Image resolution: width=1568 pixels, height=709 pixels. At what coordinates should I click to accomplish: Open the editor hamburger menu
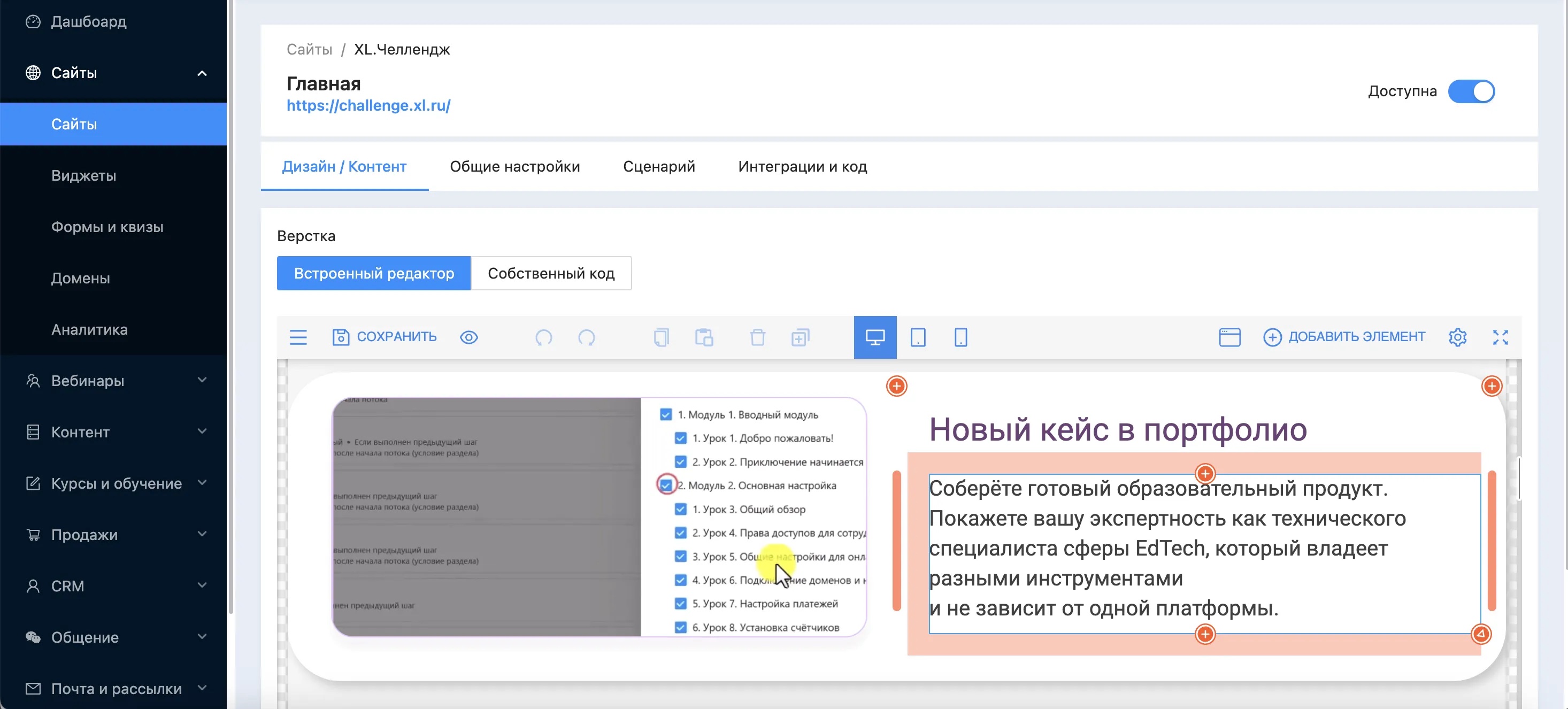pos(298,336)
